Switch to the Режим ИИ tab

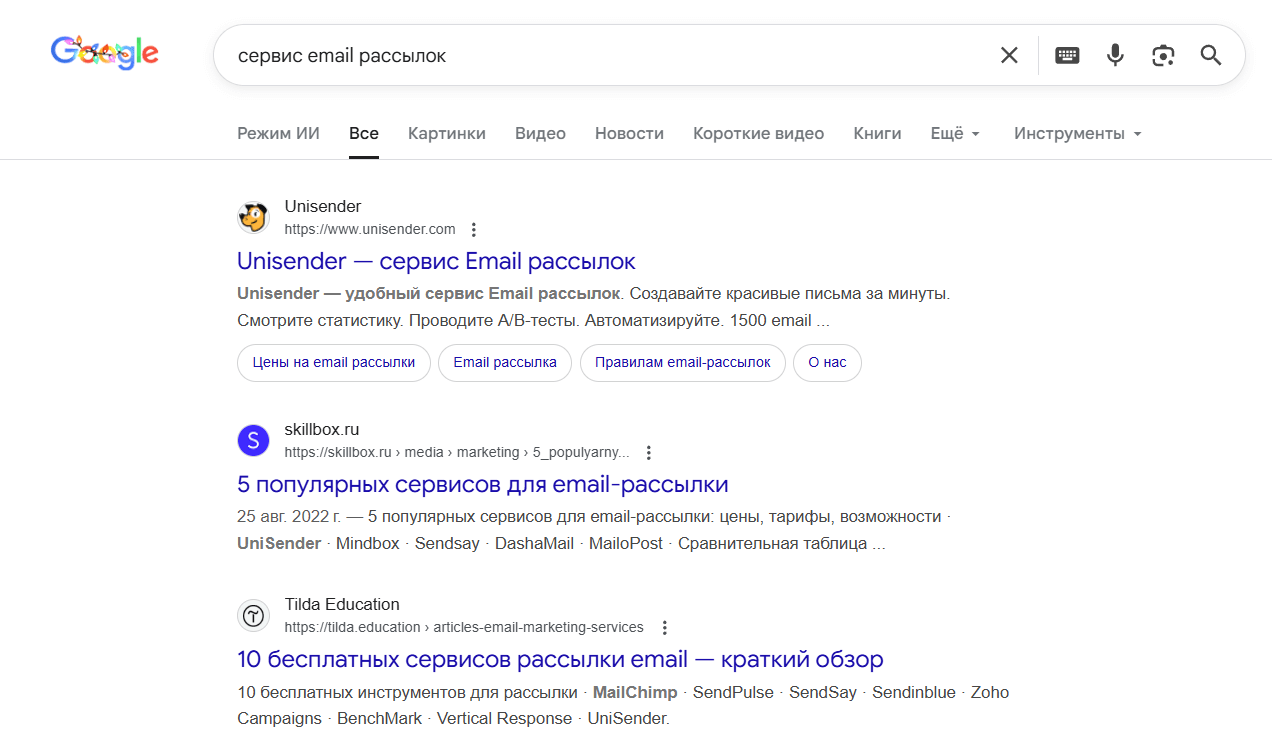click(278, 133)
